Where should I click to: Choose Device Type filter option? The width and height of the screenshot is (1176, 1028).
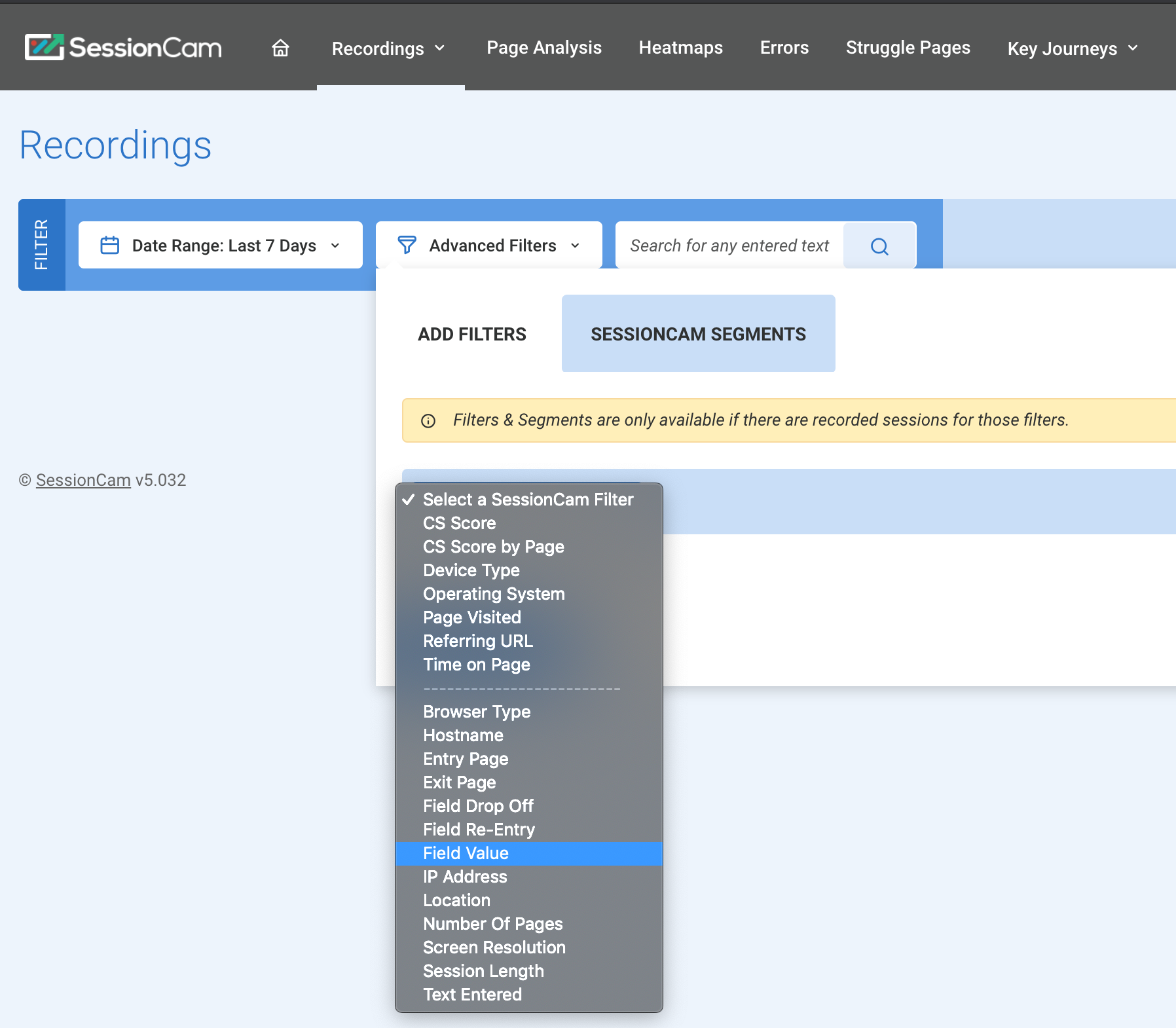click(471, 570)
